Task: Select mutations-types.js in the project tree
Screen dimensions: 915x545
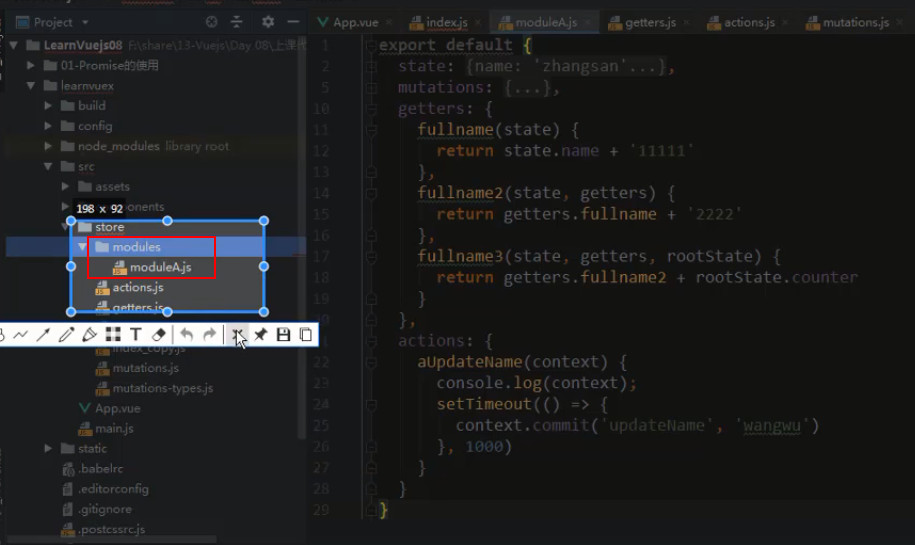Action: pyautogui.click(x=162, y=388)
